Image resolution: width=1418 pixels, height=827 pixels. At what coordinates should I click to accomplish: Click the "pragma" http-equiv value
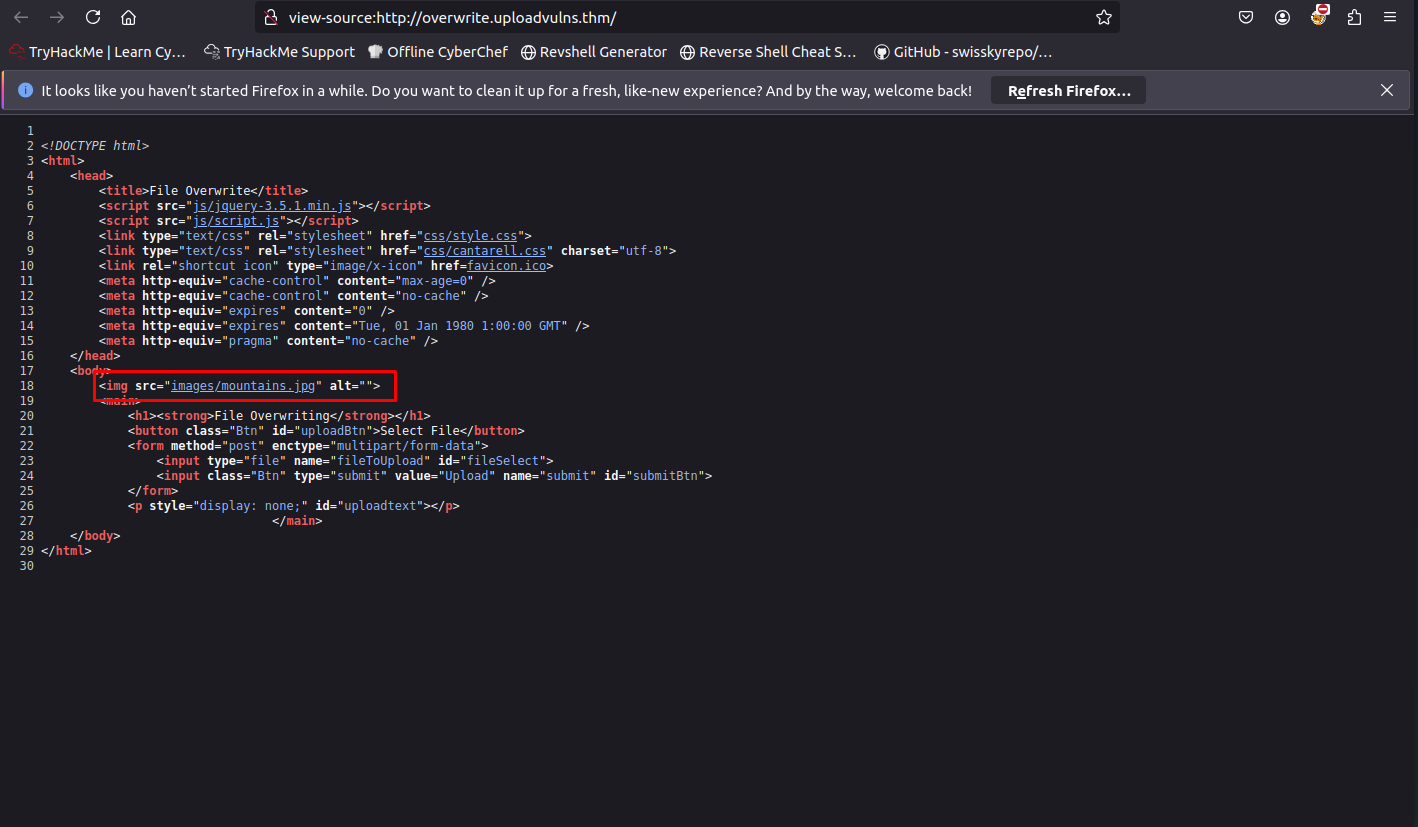[x=250, y=341]
